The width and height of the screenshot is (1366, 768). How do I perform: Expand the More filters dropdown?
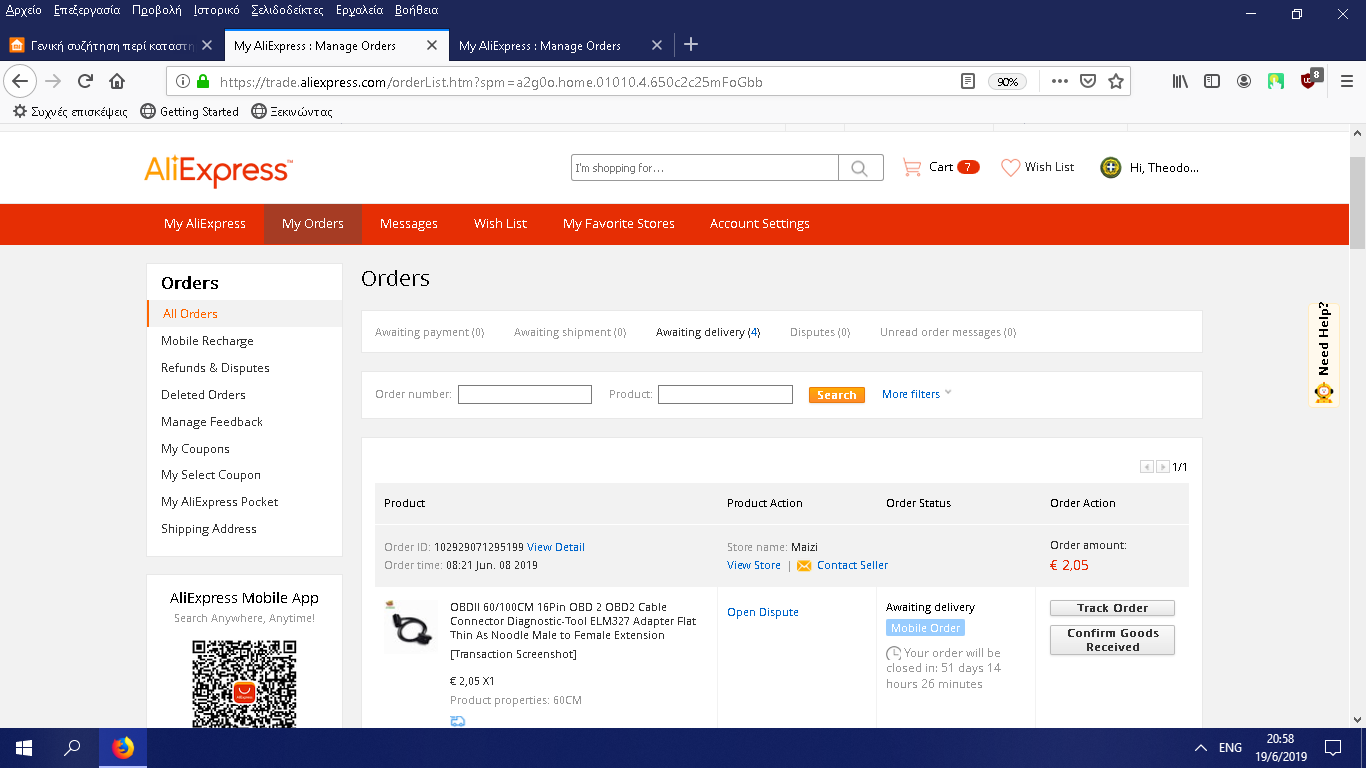click(x=916, y=394)
